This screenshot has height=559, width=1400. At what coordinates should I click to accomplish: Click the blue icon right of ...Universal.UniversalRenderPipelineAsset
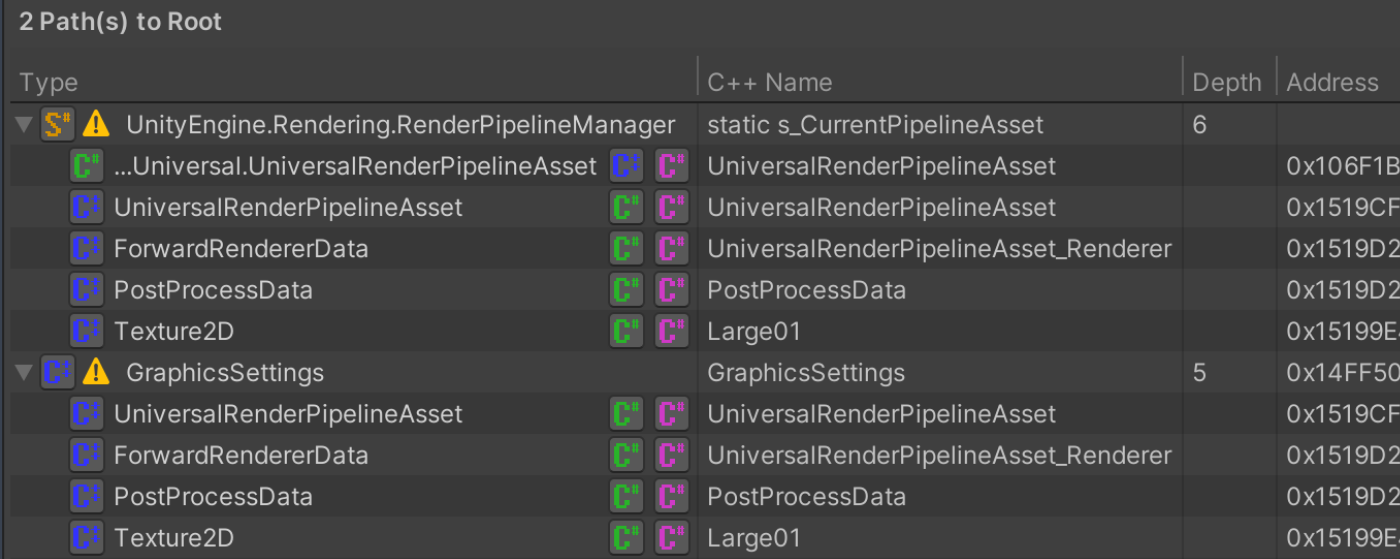pos(627,166)
